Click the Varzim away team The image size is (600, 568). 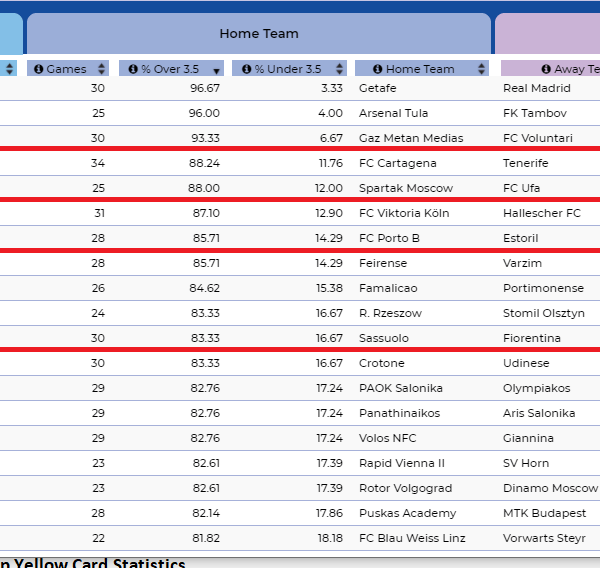[x=523, y=263]
